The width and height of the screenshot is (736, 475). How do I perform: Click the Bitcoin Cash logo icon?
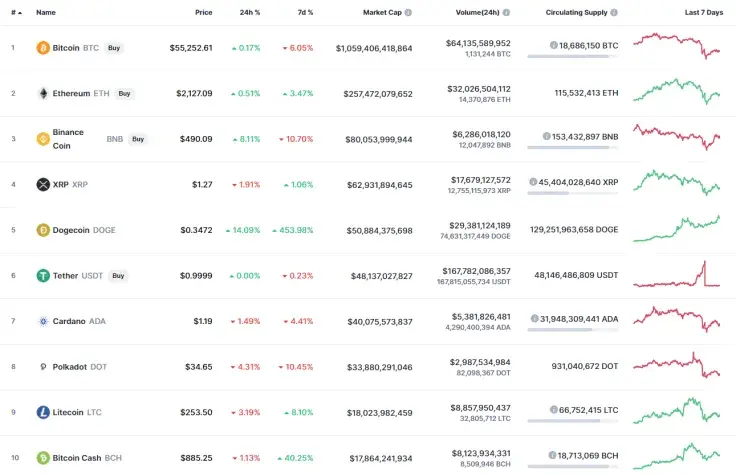pos(43,458)
